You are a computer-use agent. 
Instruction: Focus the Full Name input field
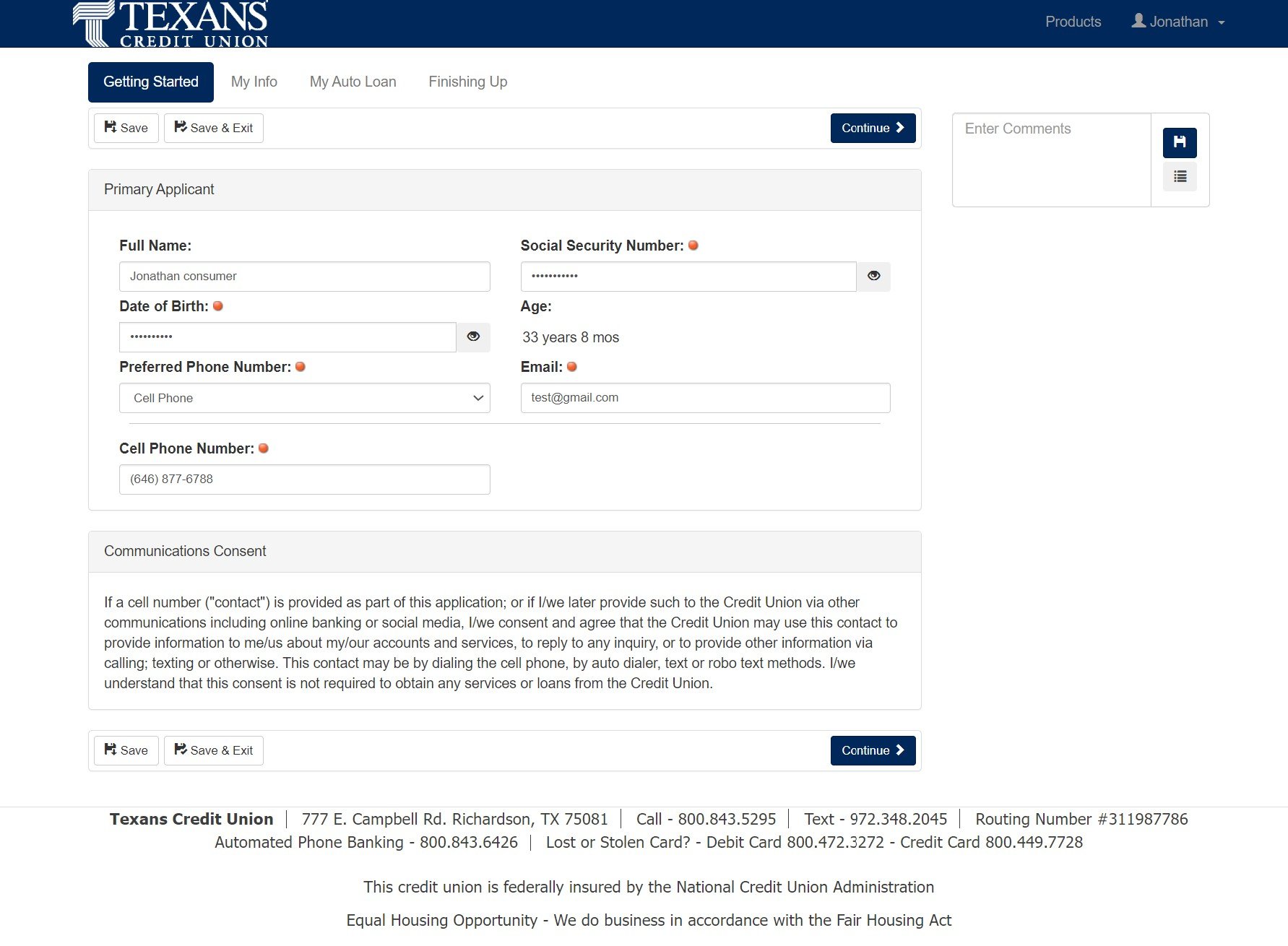pyautogui.click(x=305, y=277)
